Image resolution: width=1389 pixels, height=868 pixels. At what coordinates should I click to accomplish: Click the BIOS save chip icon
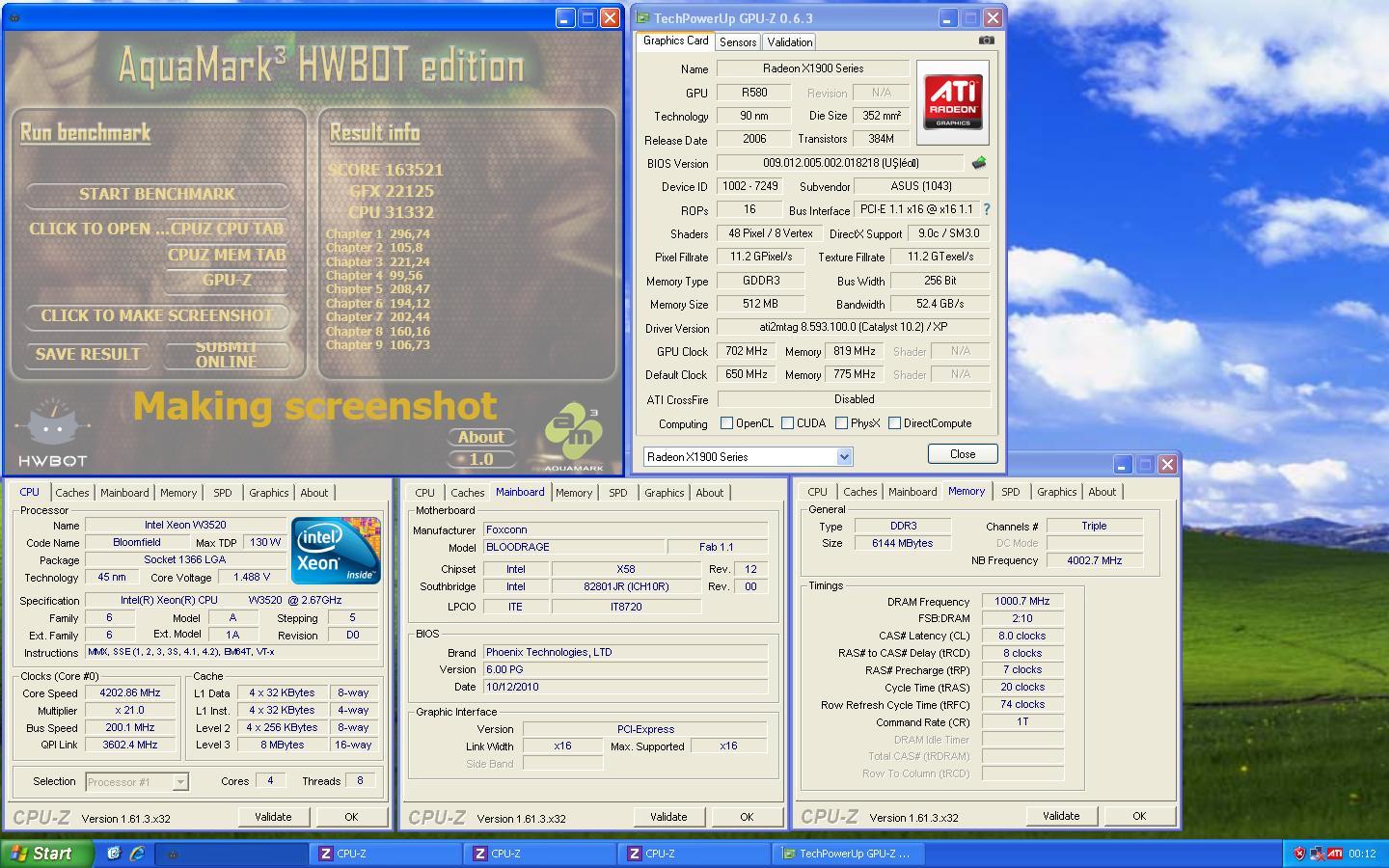click(x=979, y=163)
